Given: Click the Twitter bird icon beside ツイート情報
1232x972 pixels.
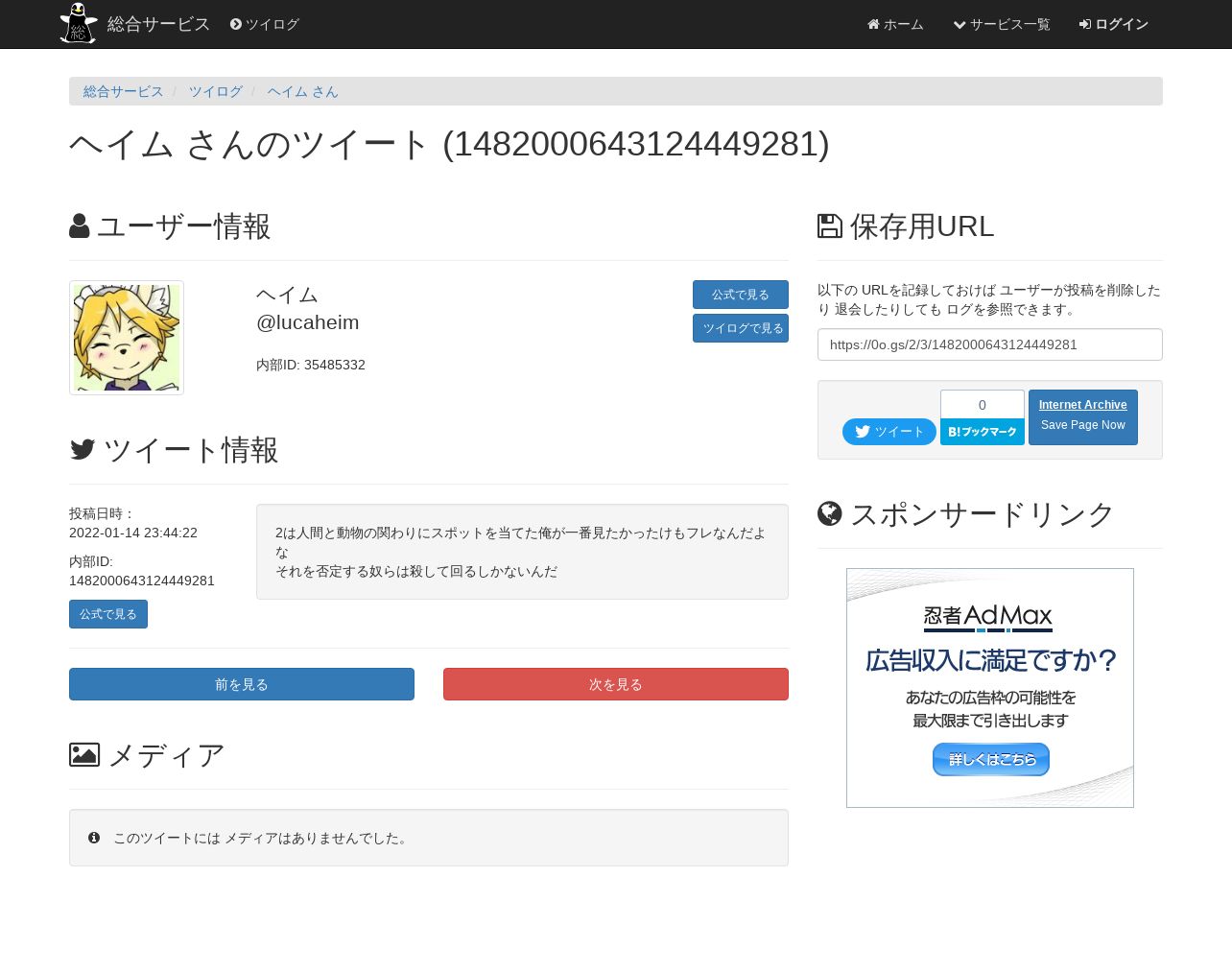Looking at the screenshot, I should tap(83, 449).
